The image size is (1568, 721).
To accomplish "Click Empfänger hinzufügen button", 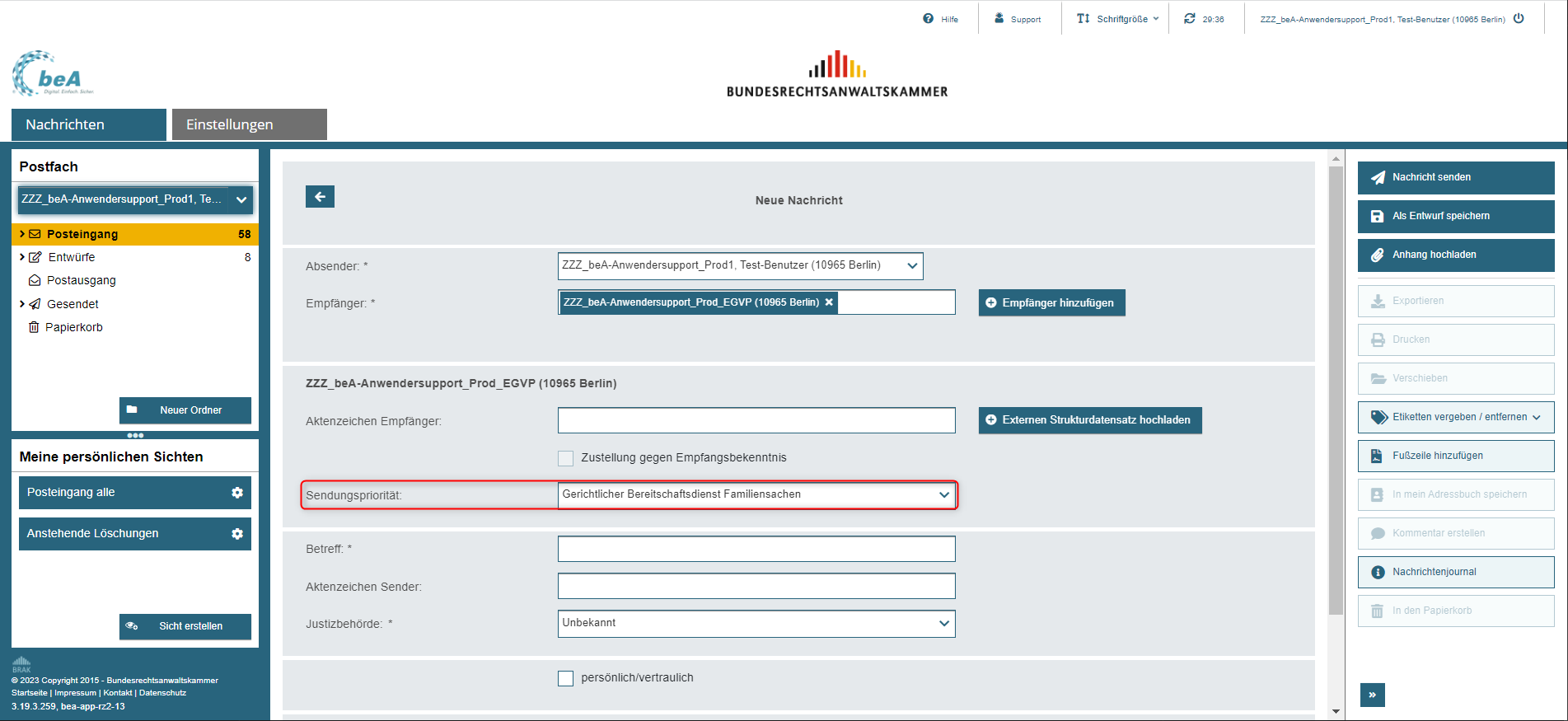I will (1051, 303).
